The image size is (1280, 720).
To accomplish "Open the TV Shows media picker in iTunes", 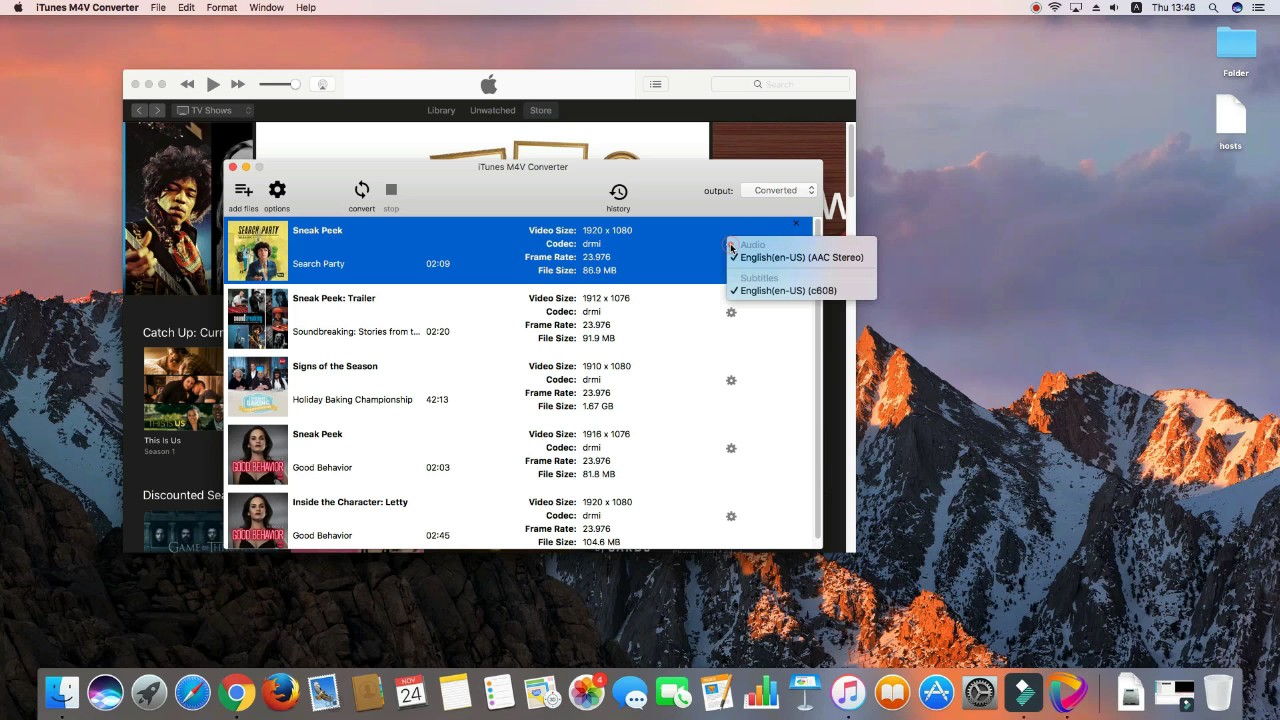I will click(212, 110).
